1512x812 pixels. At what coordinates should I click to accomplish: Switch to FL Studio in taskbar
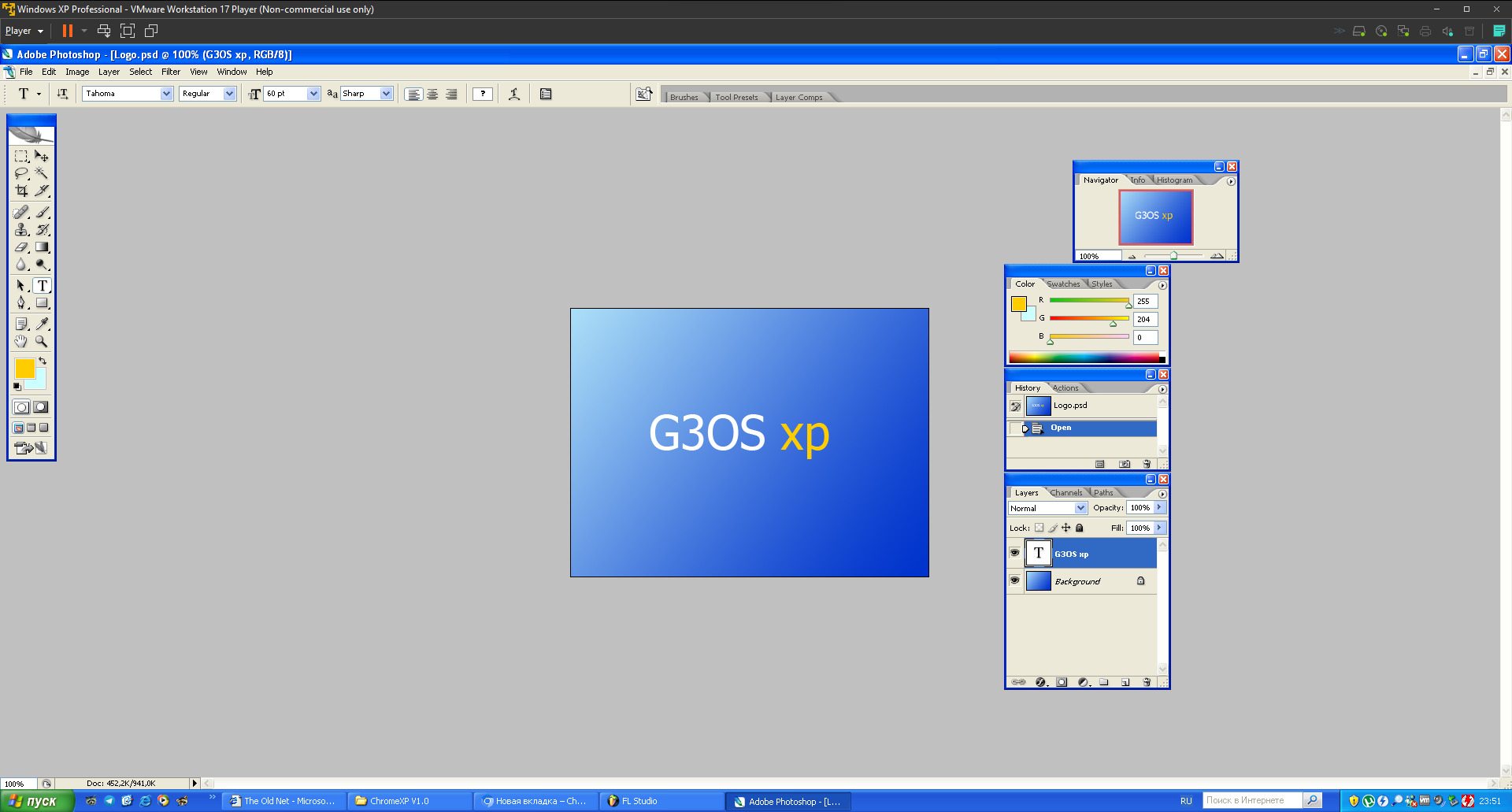tap(660, 801)
